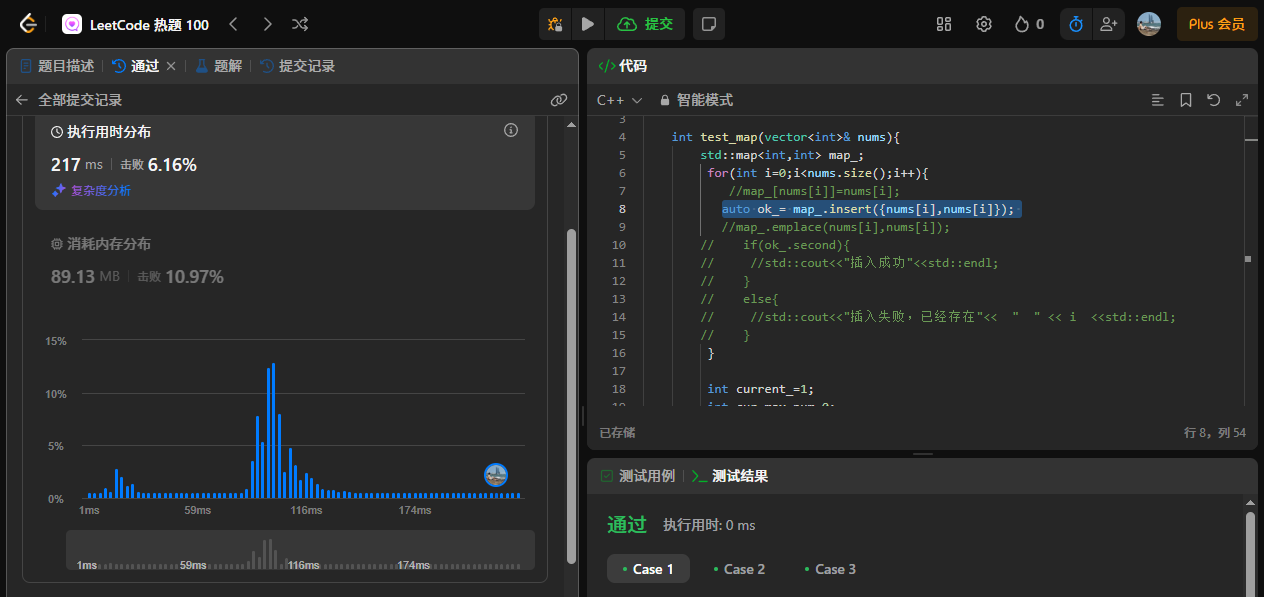
Task: Reset code with the undo arrow icon
Action: [x=1213, y=100]
